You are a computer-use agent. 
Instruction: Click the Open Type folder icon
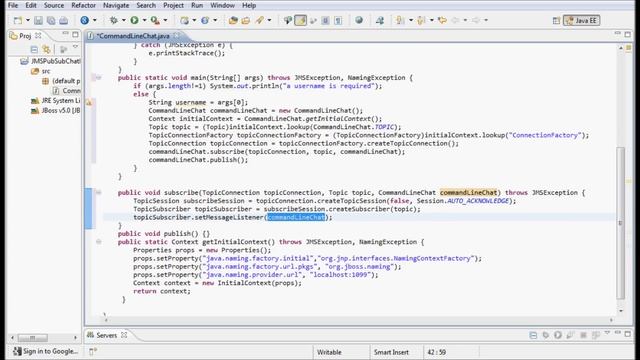tap(233, 20)
